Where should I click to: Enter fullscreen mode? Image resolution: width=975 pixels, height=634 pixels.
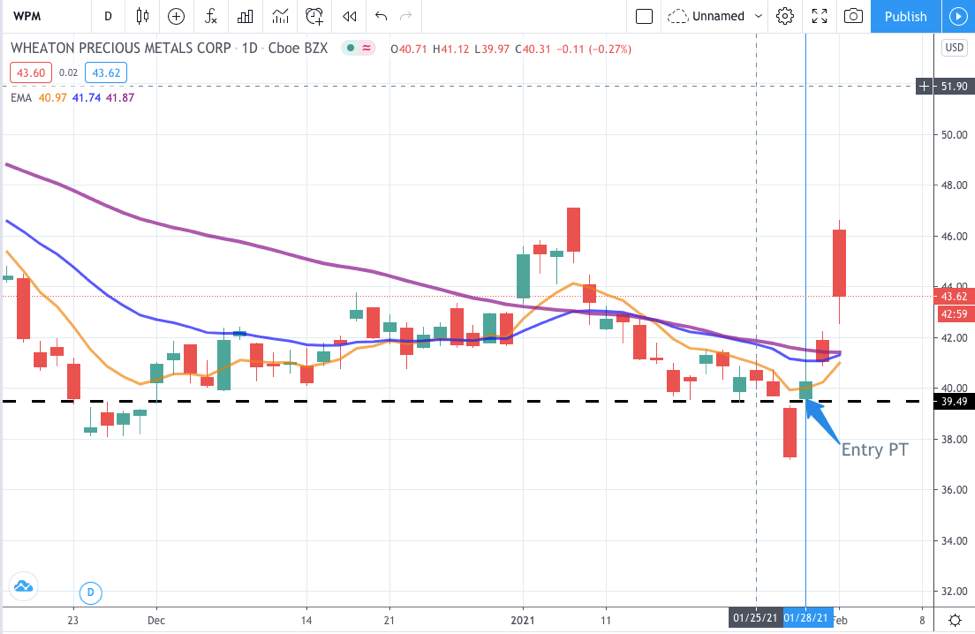click(x=820, y=16)
